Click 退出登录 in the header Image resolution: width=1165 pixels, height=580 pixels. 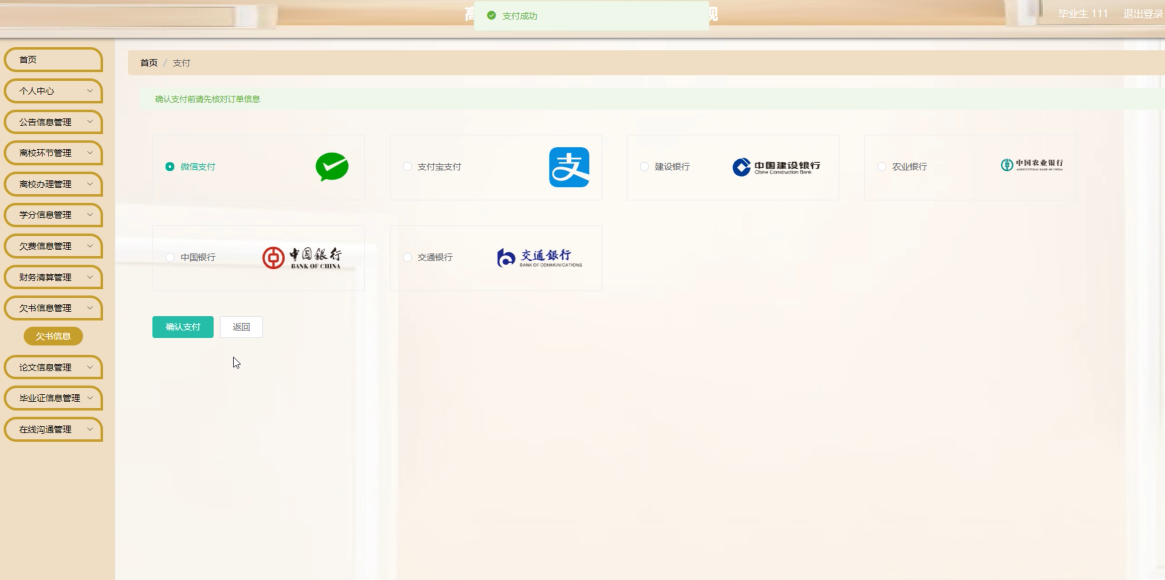pos(1143,13)
